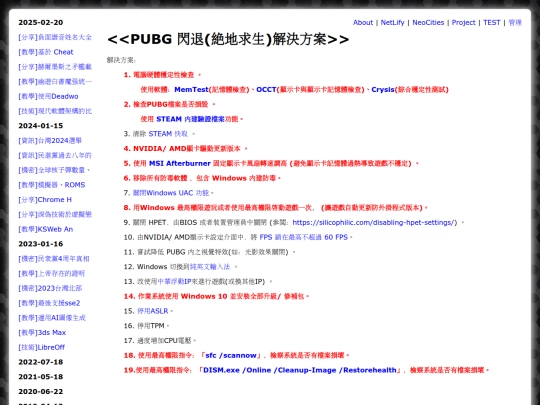This screenshot has width=540, height=405.
Task: Open the 停用ASLR link
Action: 153,311
